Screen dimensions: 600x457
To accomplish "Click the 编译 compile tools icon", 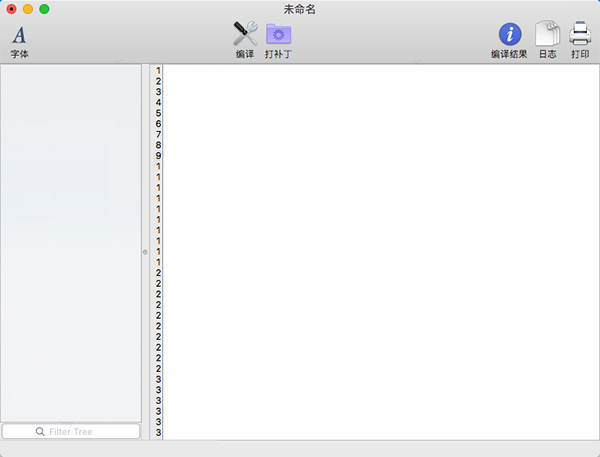I will (245, 34).
